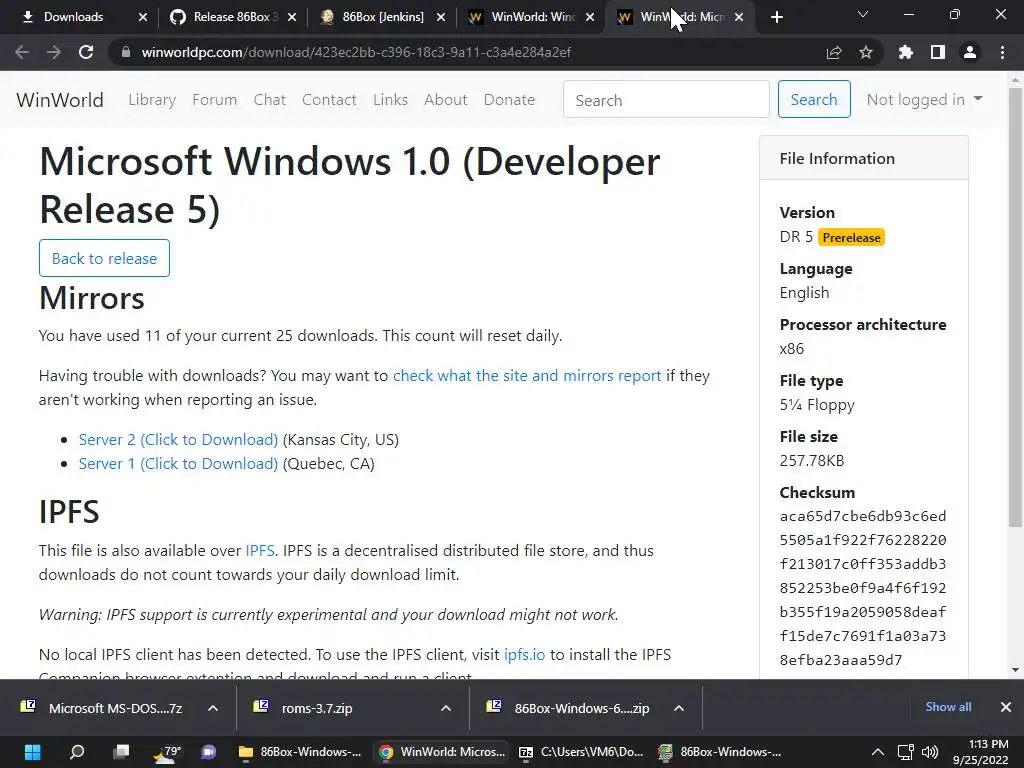Open Microsoft MS-DOS 7z download item
The width and height of the screenshot is (1024, 768).
click(x=106, y=708)
